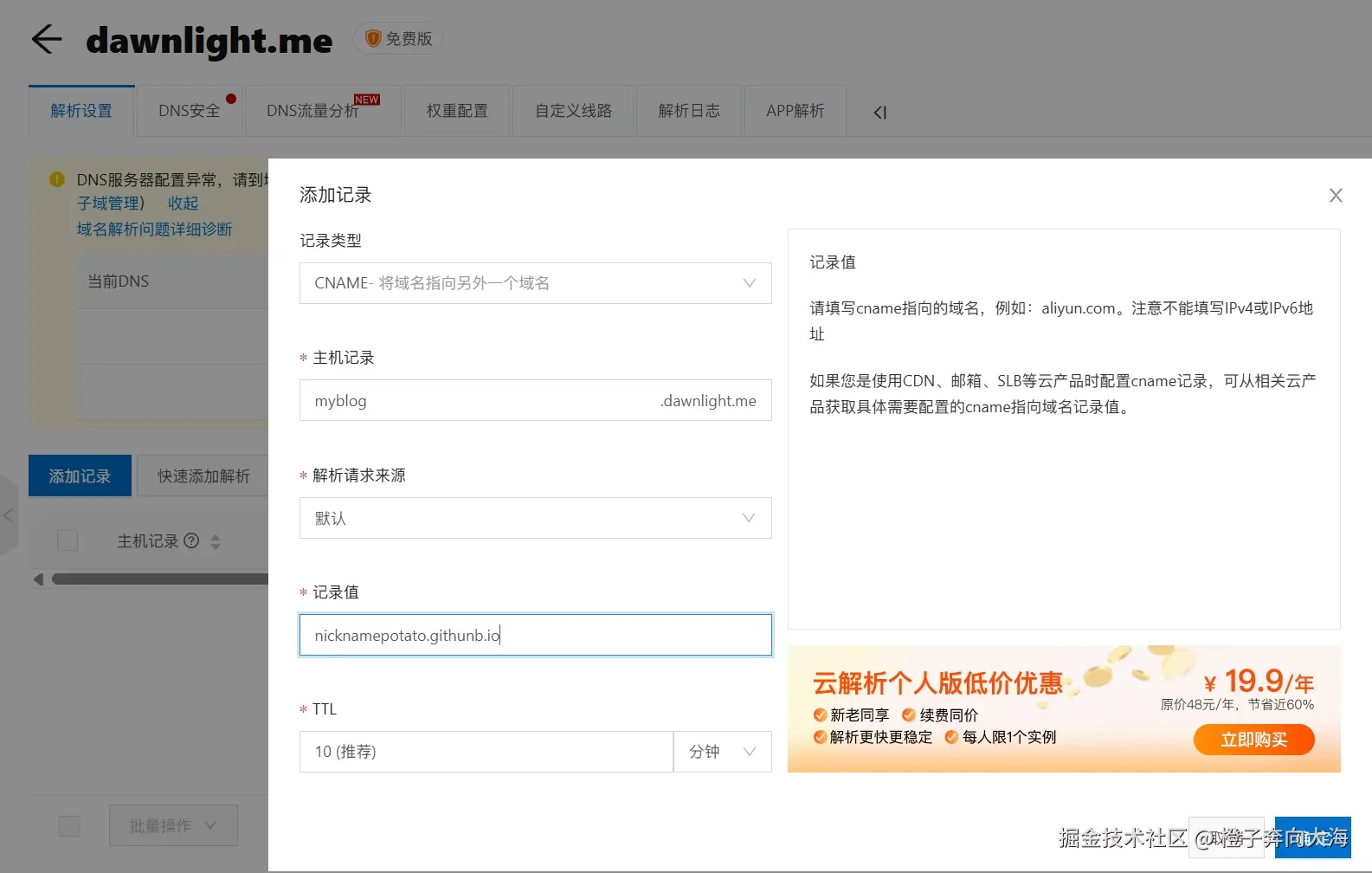1372x873 pixels.
Task: Click the 快速添加解析 button
Action: point(203,475)
